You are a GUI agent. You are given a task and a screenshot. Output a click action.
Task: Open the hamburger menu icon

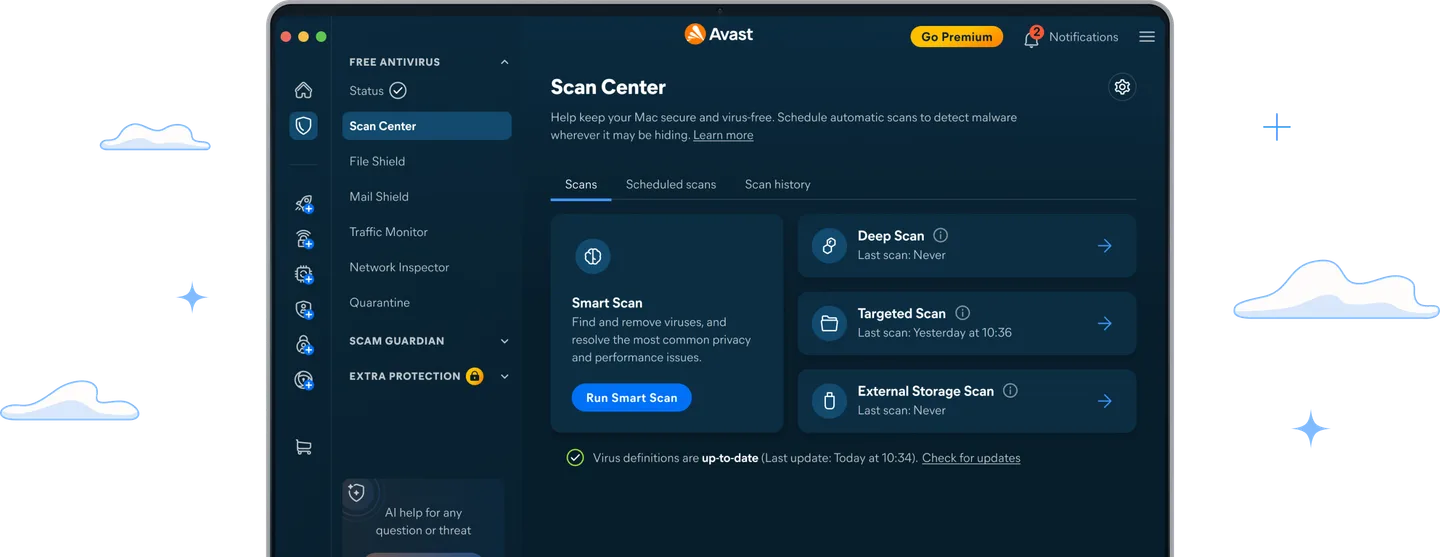click(1147, 37)
